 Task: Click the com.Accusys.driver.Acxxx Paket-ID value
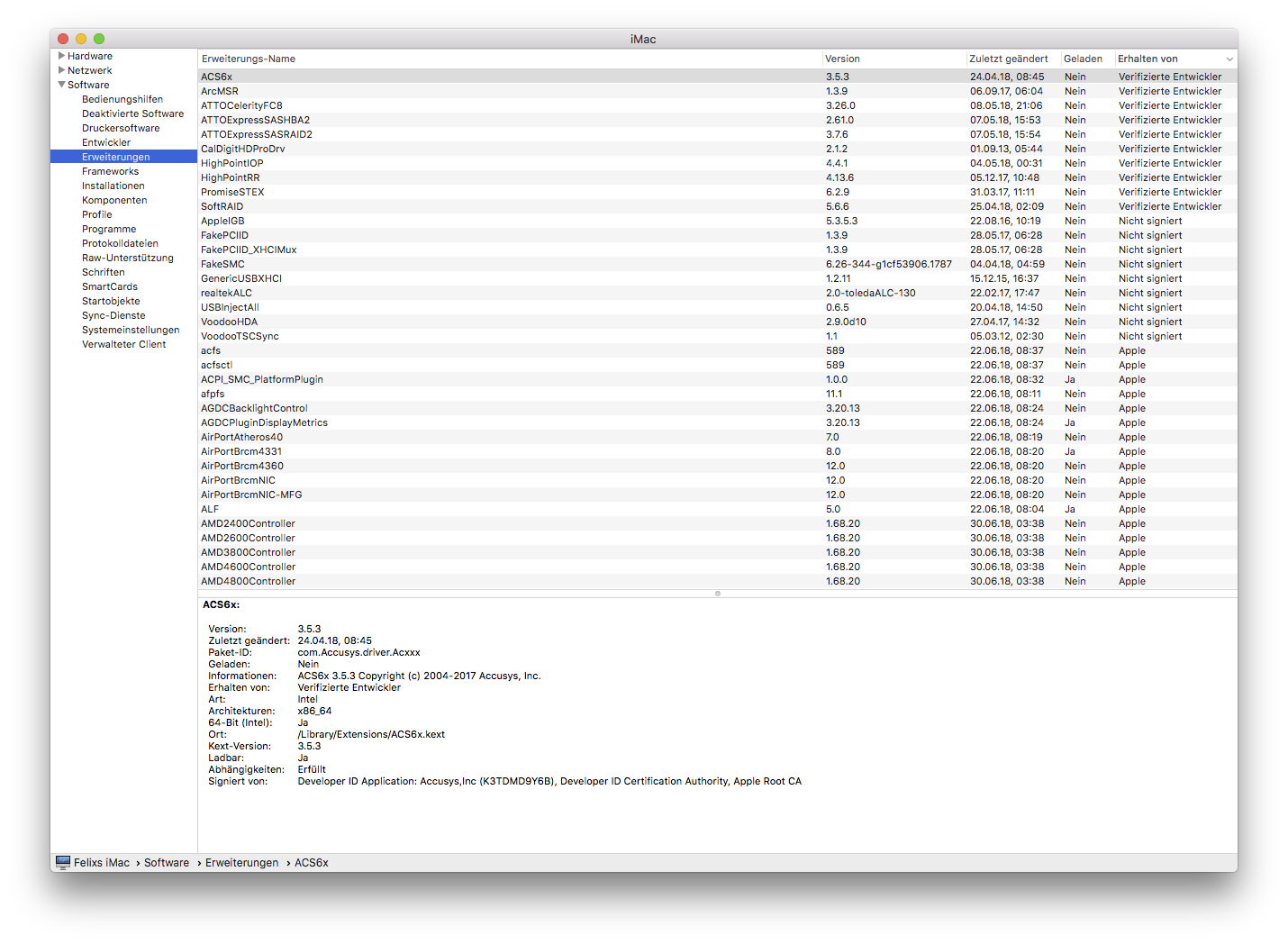click(358, 652)
